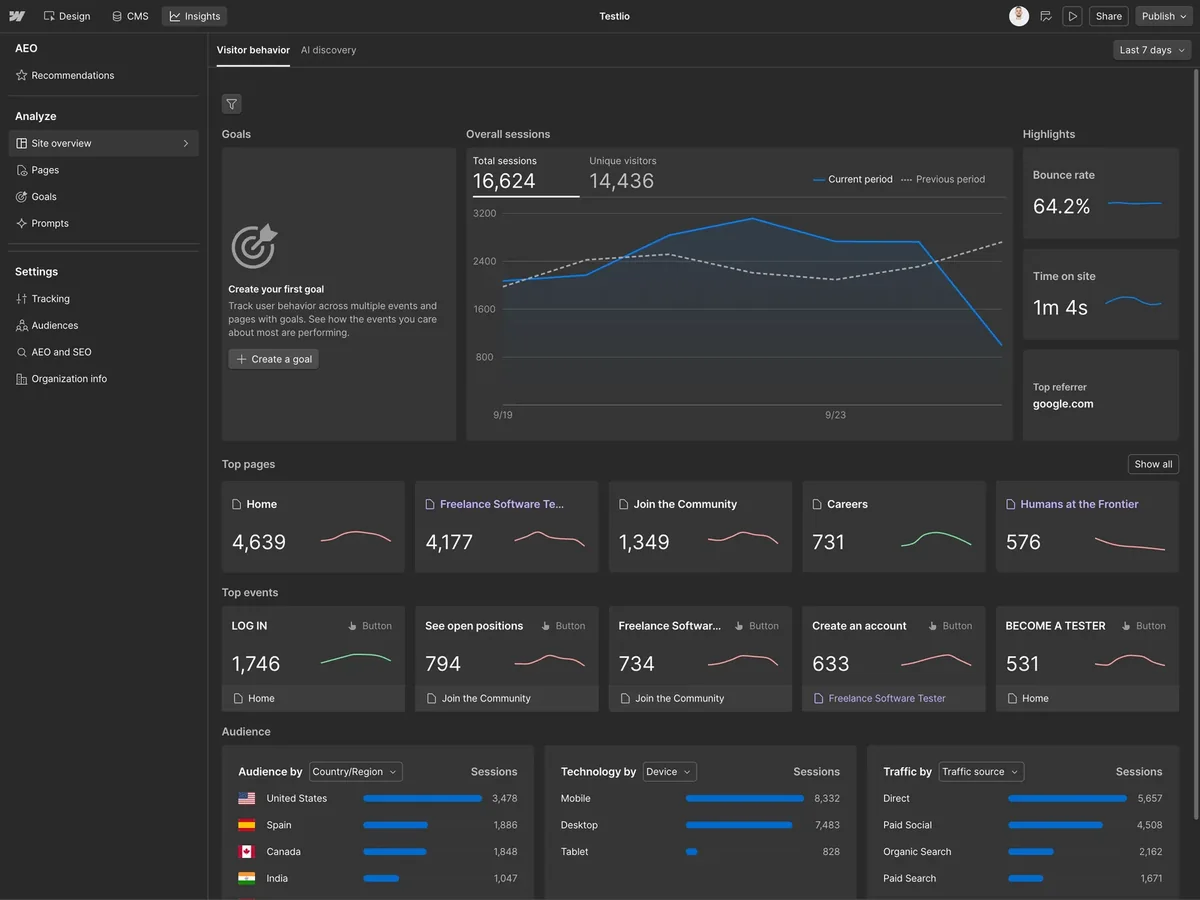
Task: Open the Design mode tab
Action: pyautogui.click(x=67, y=16)
